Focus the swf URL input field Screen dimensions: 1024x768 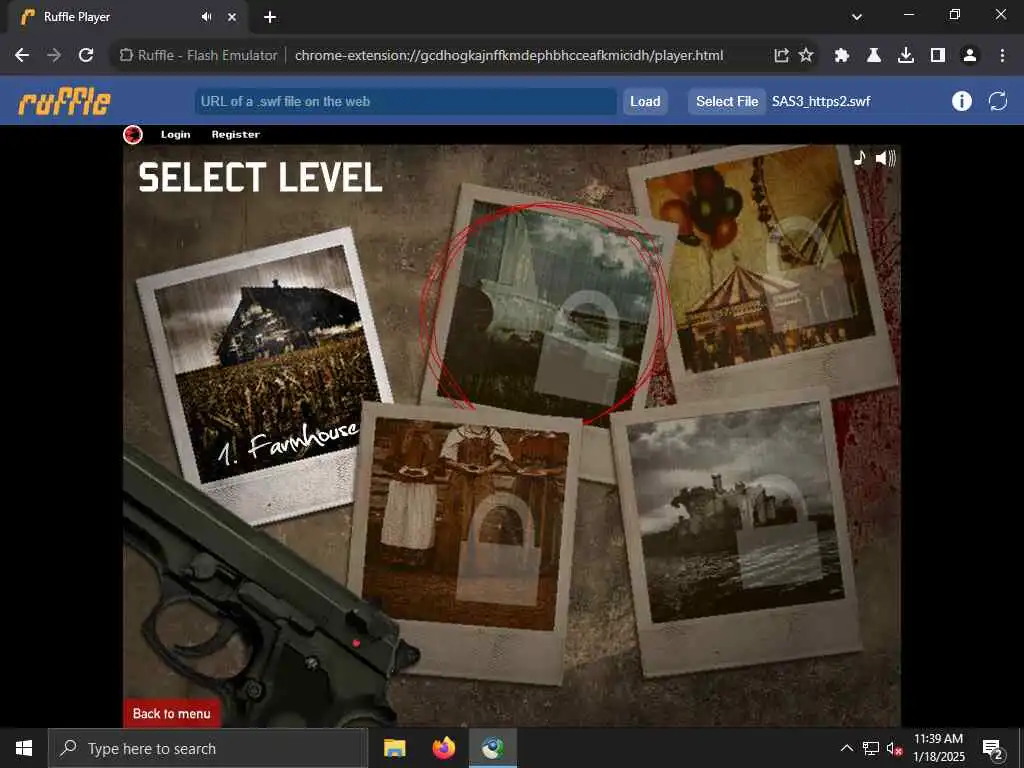coord(406,102)
